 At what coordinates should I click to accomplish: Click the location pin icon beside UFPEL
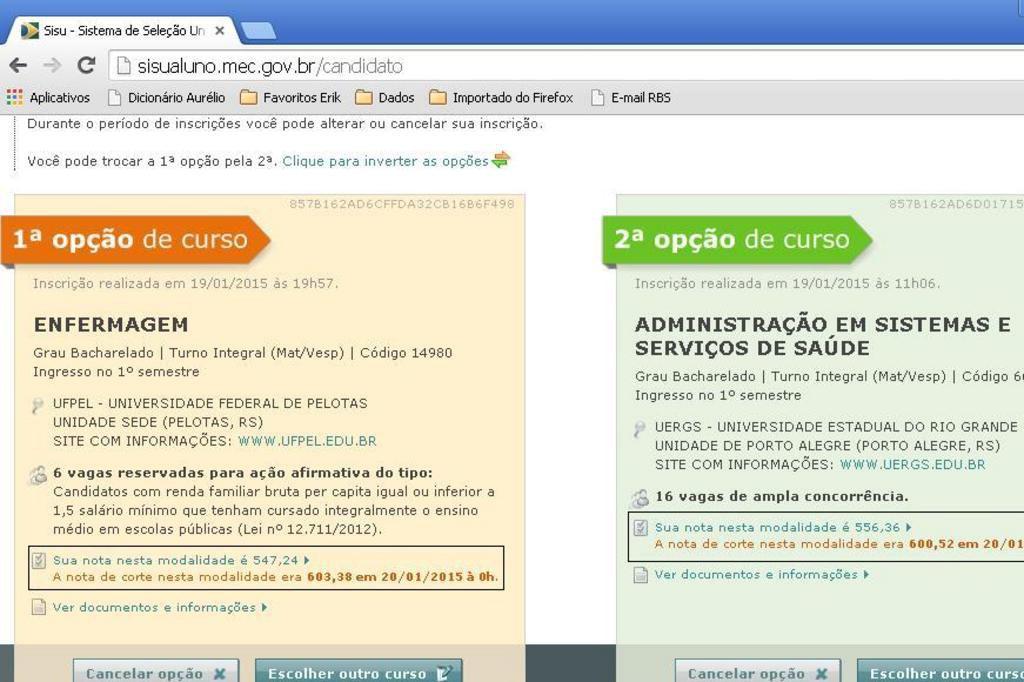[x=37, y=406]
